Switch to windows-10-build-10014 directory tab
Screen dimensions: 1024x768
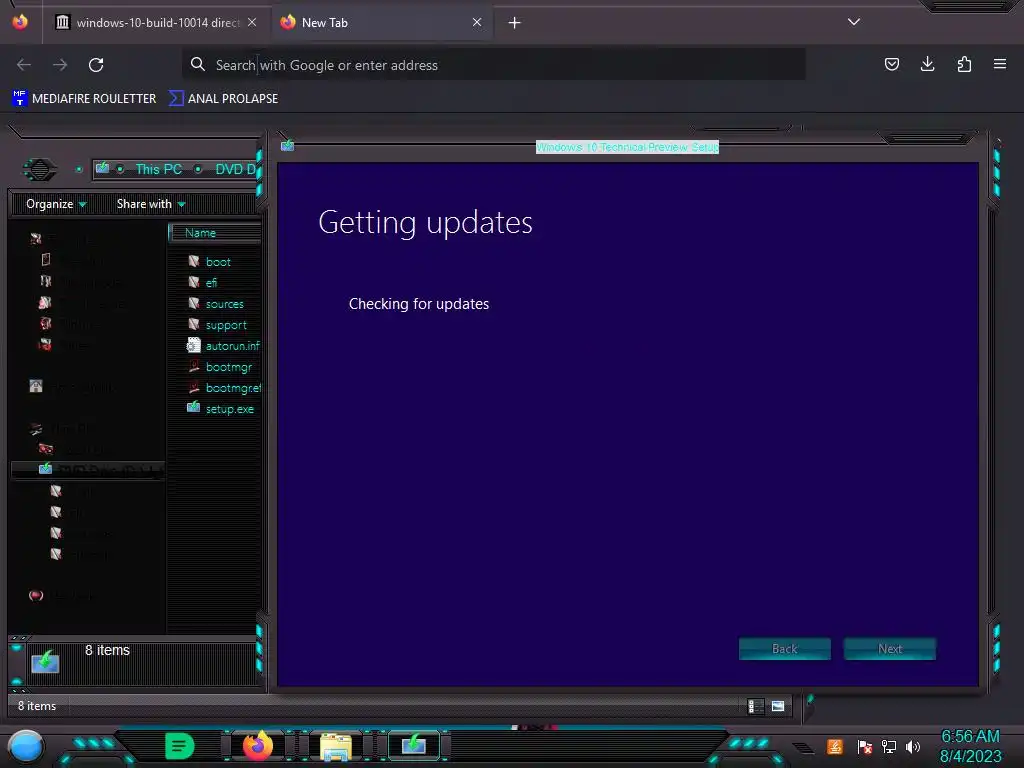pyautogui.click(x=157, y=22)
